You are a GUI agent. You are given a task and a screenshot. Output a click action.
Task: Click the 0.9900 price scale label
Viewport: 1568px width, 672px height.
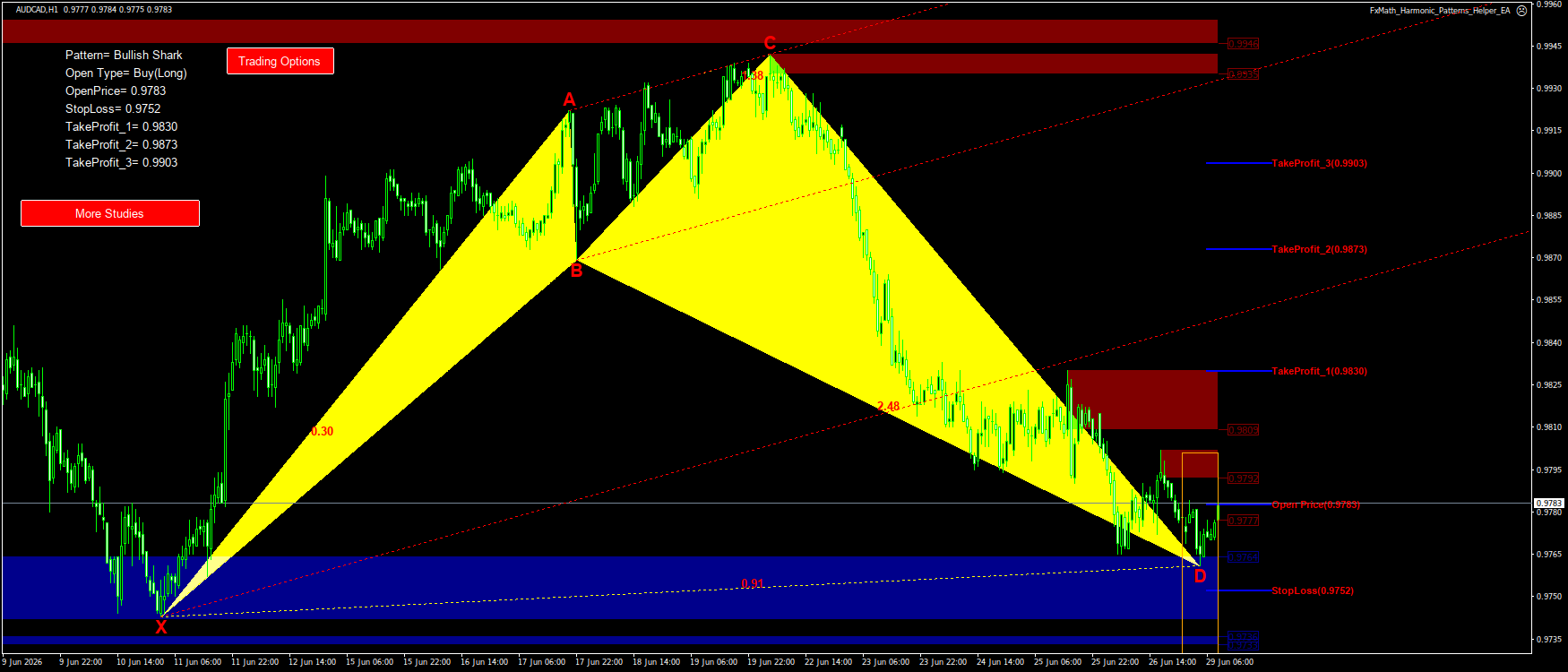[x=1549, y=173]
